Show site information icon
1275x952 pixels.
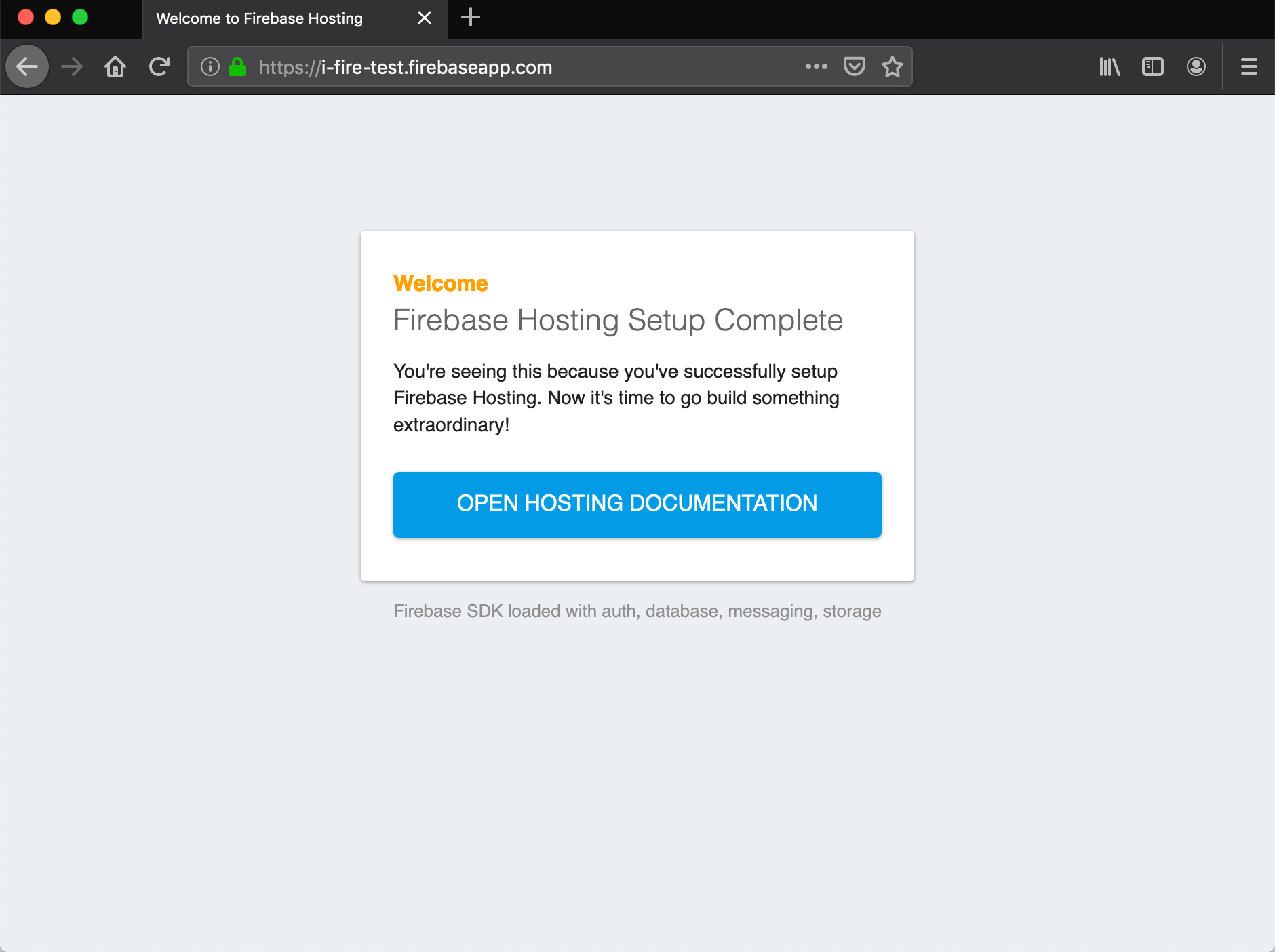pos(210,66)
